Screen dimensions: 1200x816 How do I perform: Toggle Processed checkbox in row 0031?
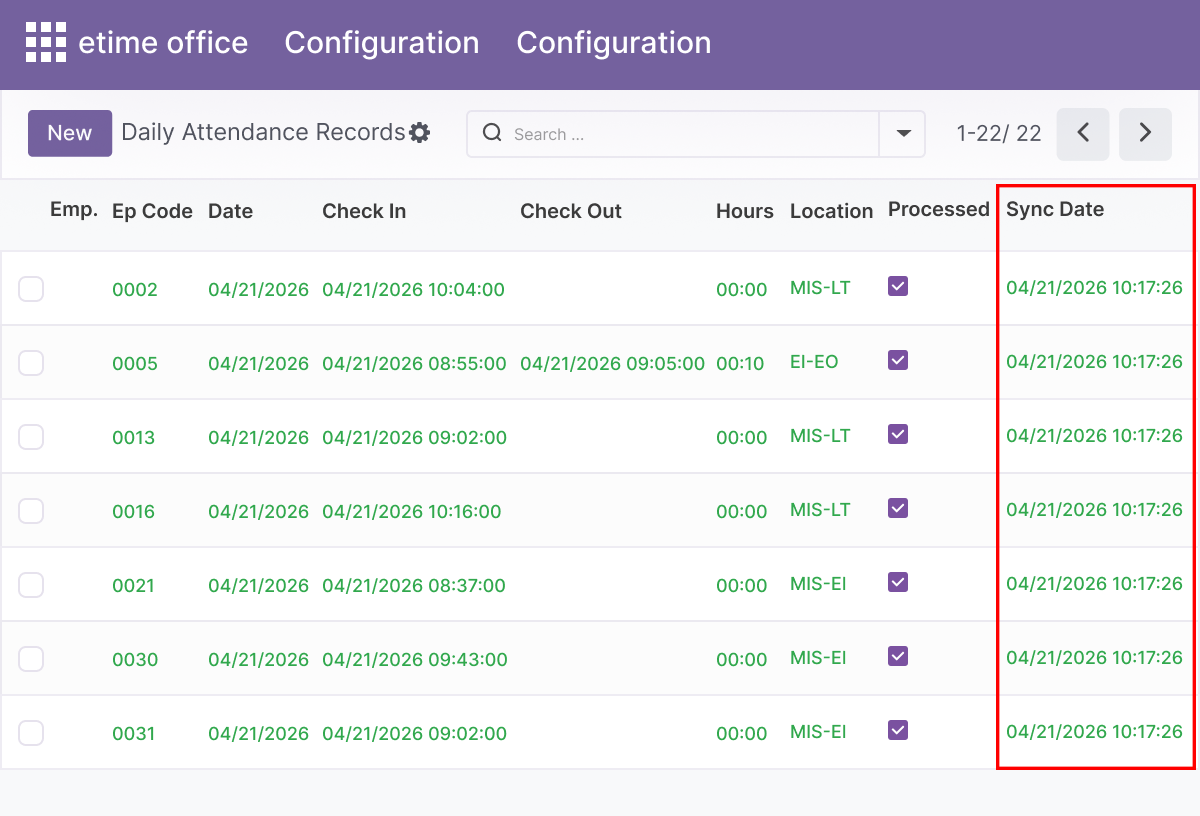pos(898,730)
